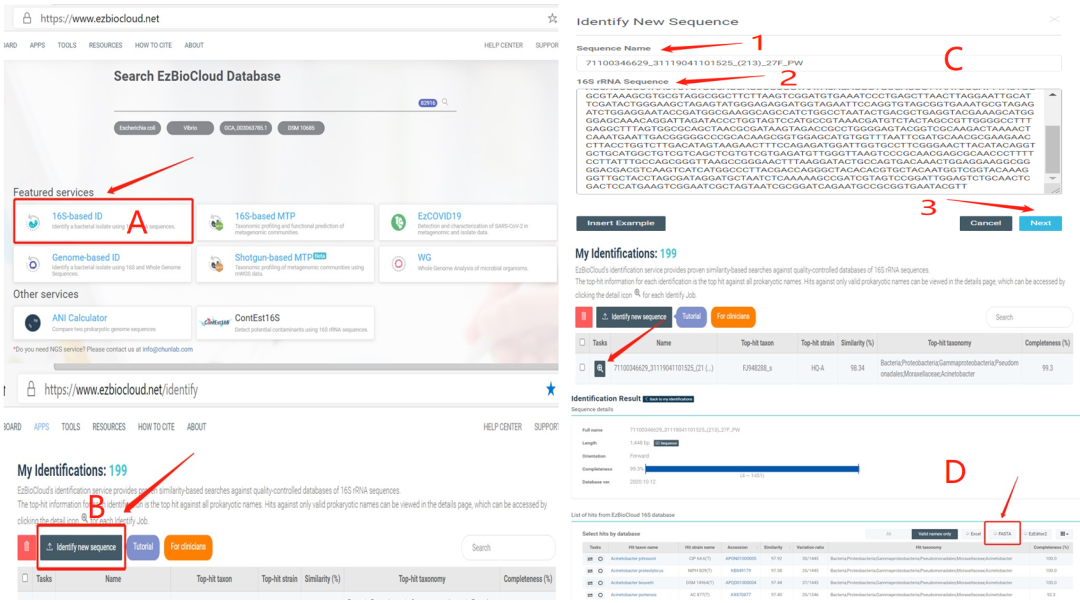
Task: Select circle option in Acinetobacter portensis row
Action: 600,594
